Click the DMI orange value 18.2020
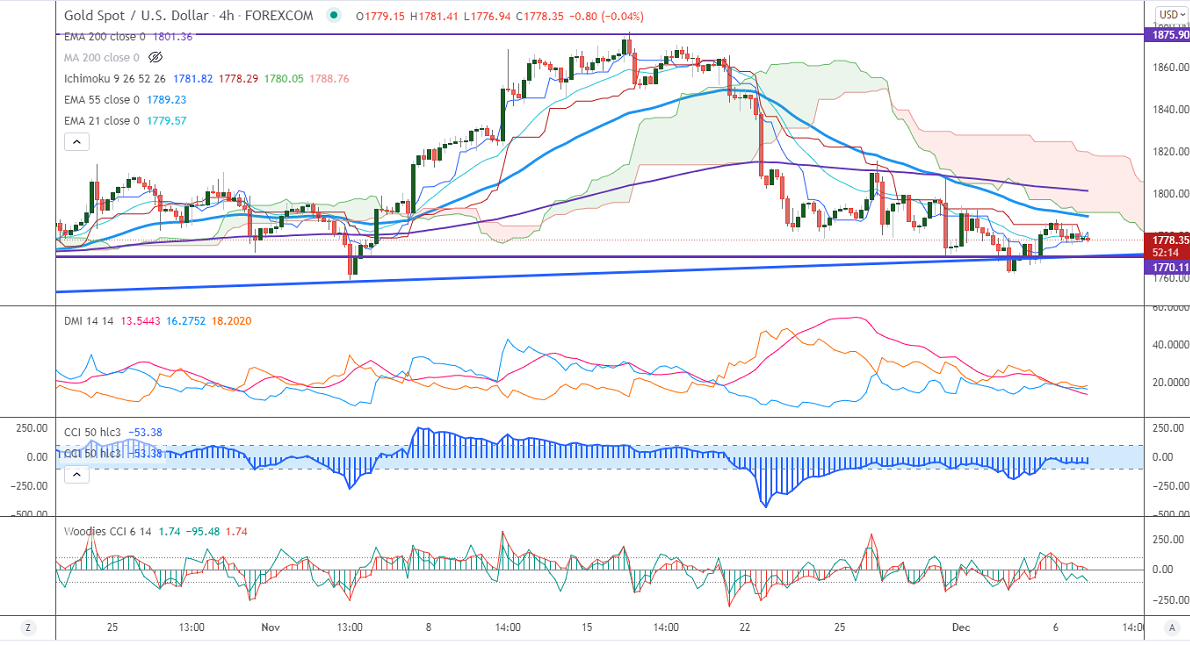Image resolution: width=1190 pixels, height=645 pixels. click(231, 321)
